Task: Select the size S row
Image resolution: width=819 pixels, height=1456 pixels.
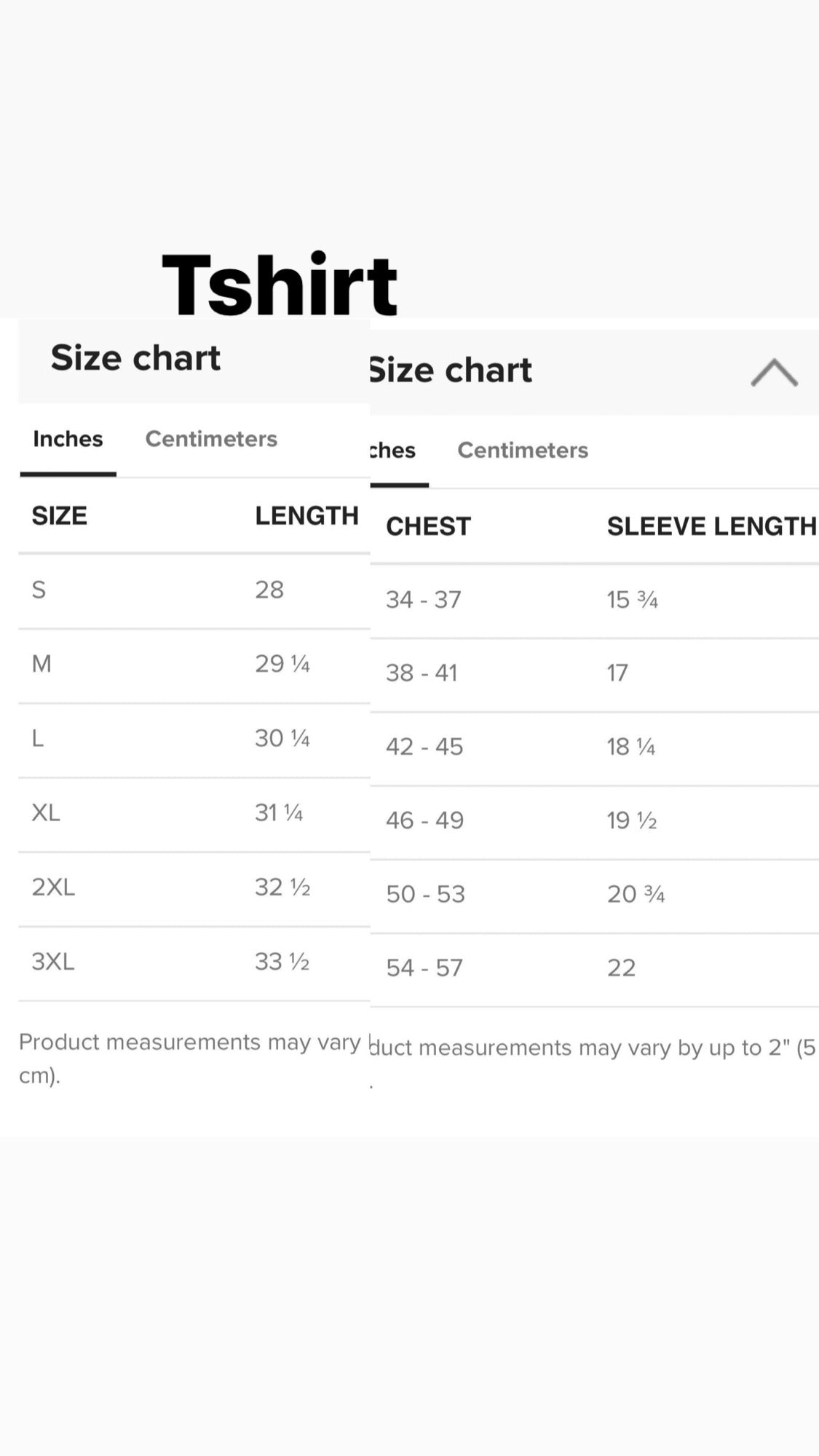Action: [194, 590]
